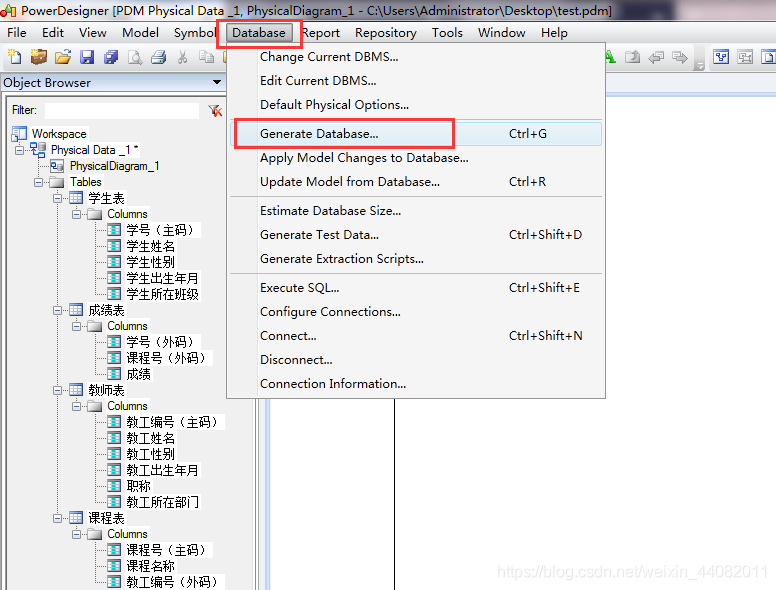
Task: Click the 教师表 table icon
Action: point(76,390)
